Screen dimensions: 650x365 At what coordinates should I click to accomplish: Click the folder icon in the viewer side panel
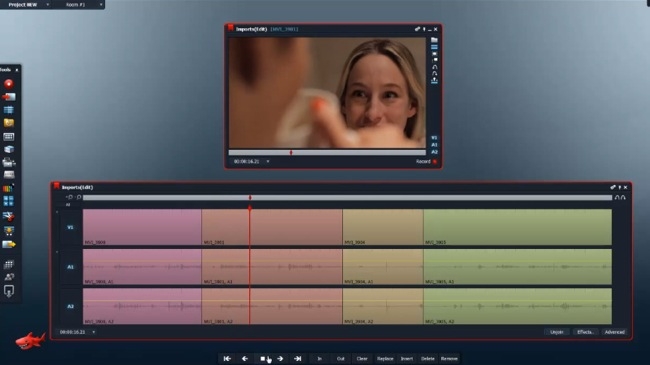[434, 40]
